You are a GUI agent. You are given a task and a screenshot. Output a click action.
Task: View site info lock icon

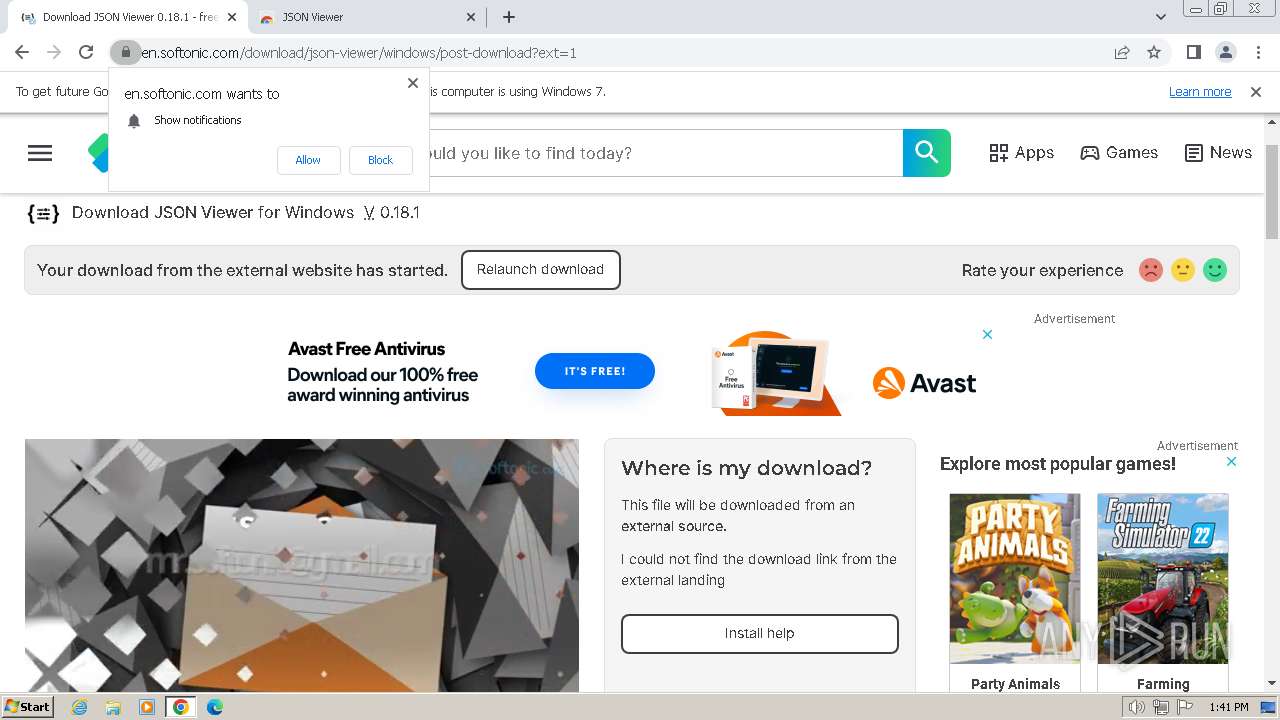(x=125, y=52)
